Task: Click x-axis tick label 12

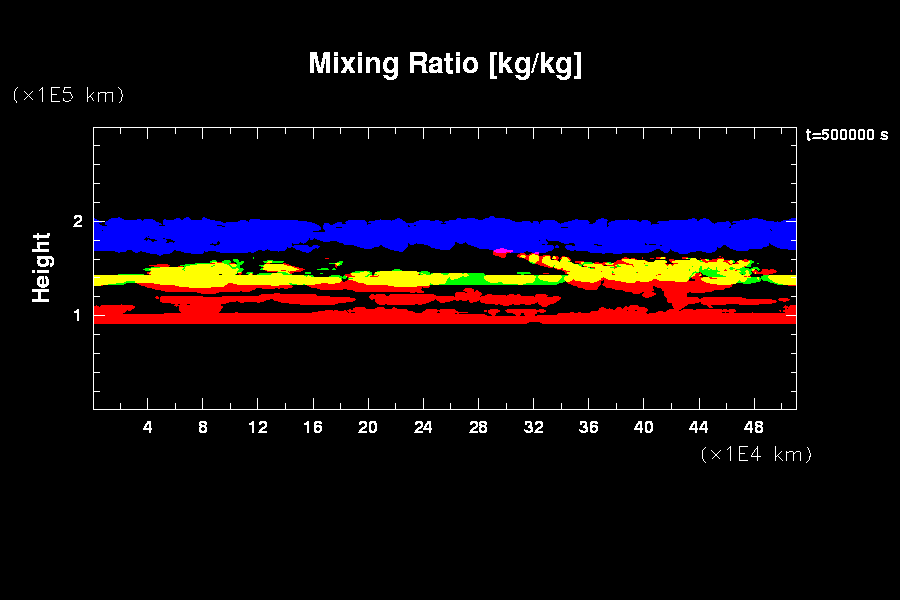Action: 258,427
